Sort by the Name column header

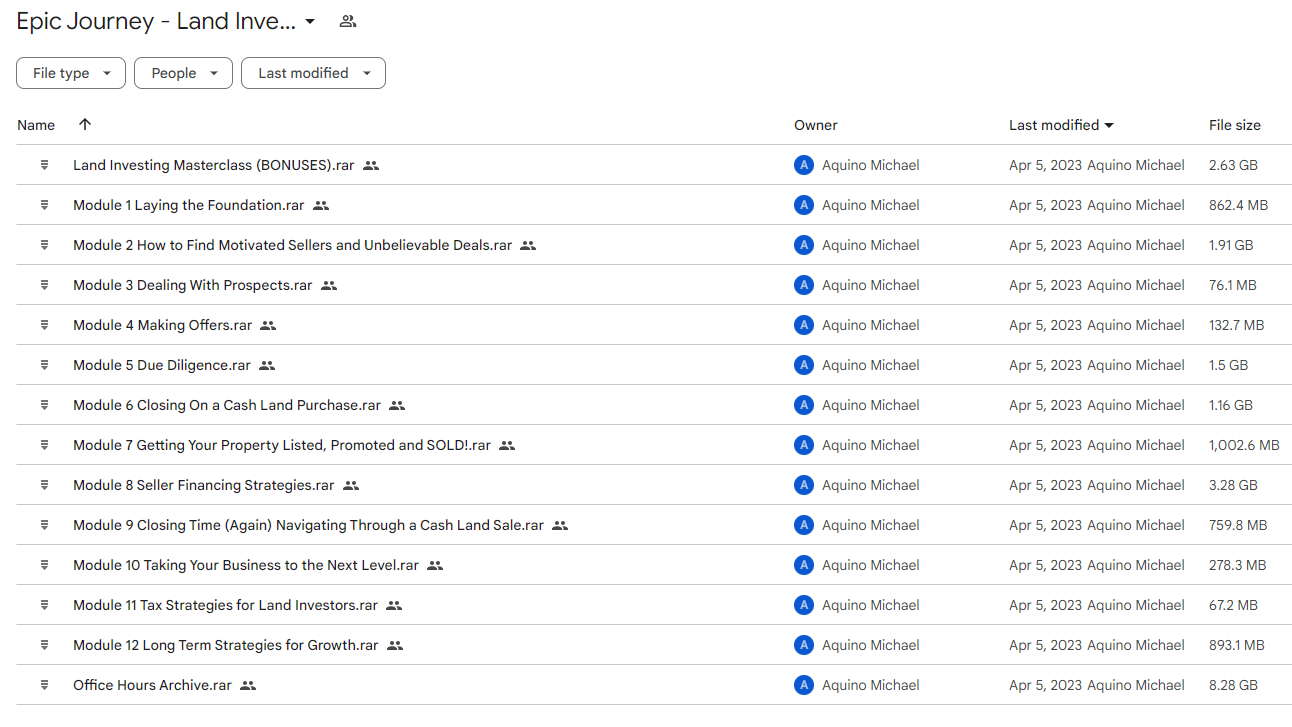coord(36,125)
